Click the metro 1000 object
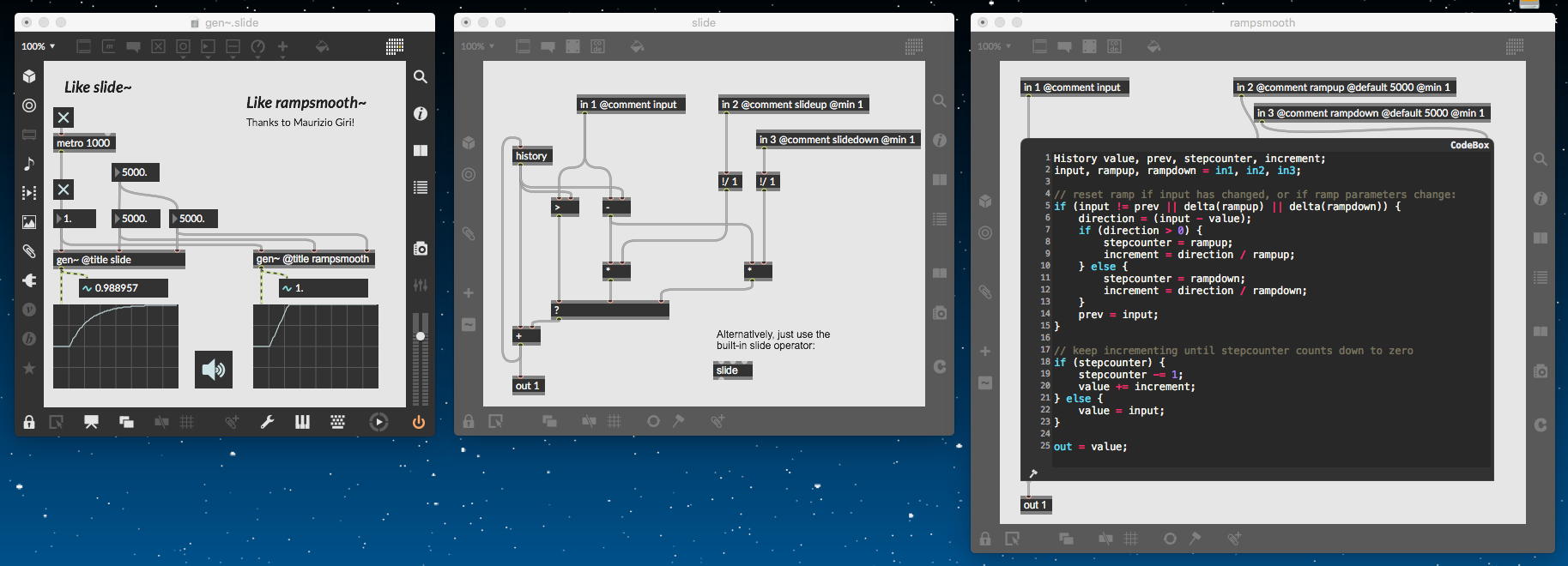This screenshot has height=566, width=1568. [x=84, y=143]
